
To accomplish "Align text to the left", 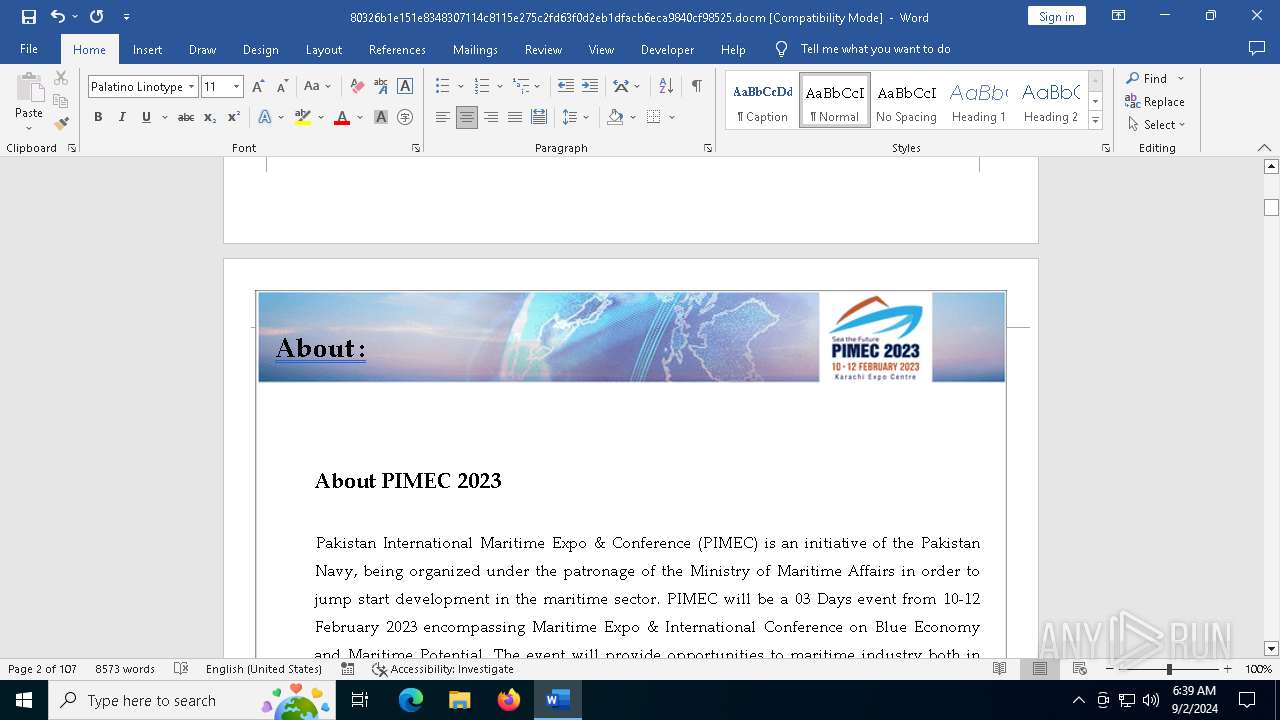I will (443, 117).
